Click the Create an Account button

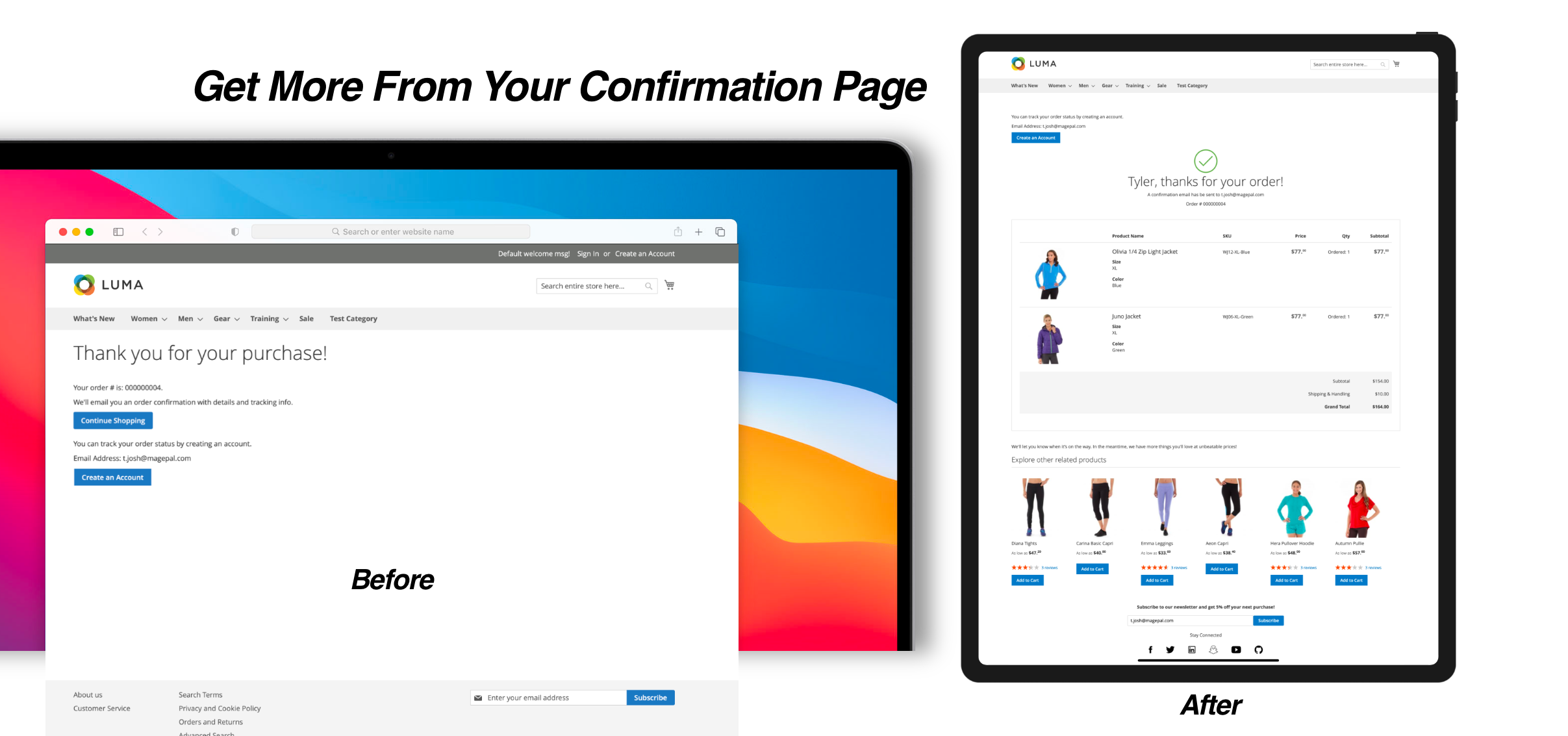pyautogui.click(x=112, y=476)
